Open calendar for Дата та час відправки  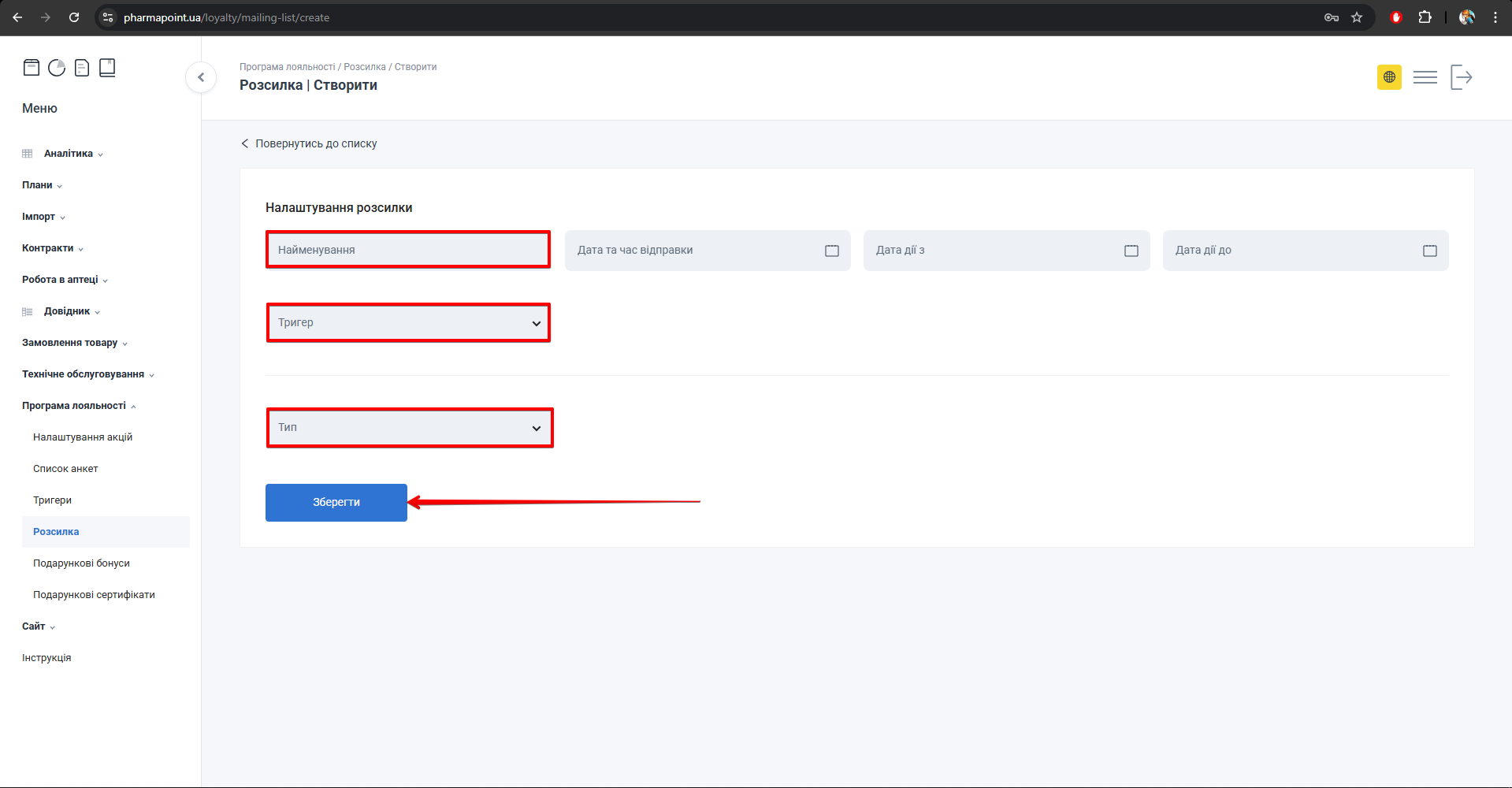coord(831,251)
